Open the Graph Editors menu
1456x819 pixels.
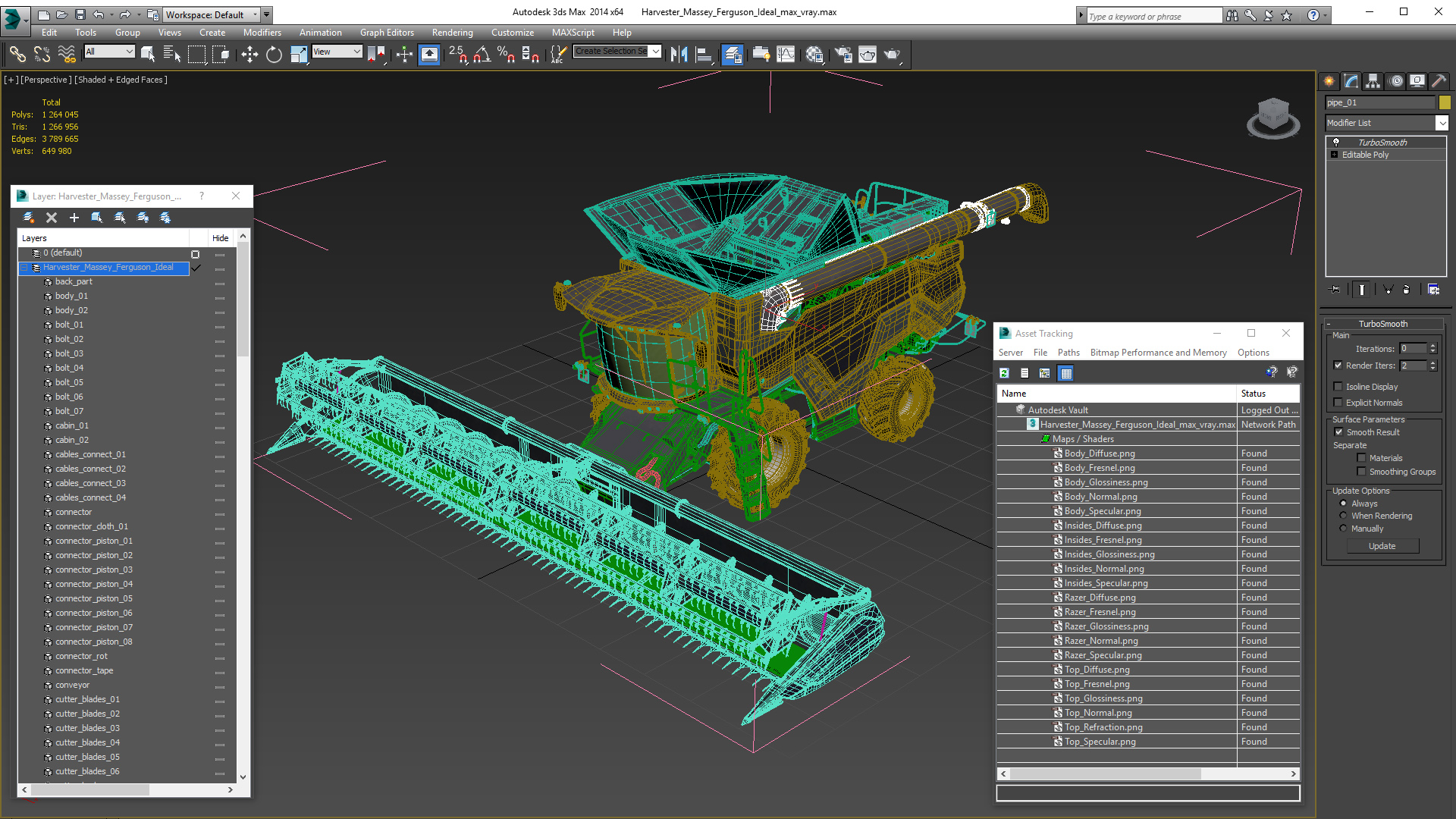pyautogui.click(x=387, y=33)
